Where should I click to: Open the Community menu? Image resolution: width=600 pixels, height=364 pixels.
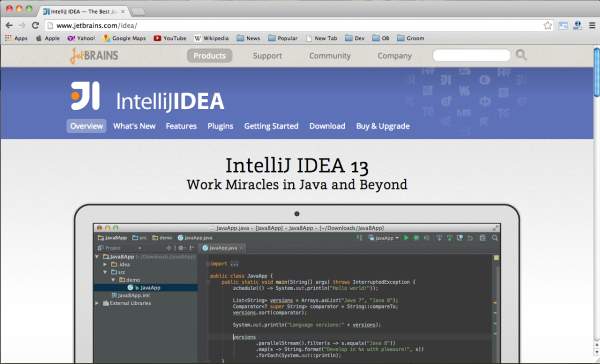click(329, 56)
